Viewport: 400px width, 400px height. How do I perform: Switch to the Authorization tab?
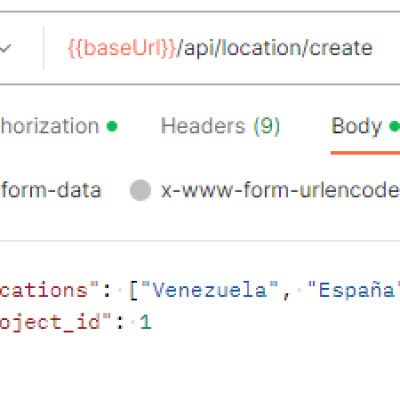click(50, 126)
